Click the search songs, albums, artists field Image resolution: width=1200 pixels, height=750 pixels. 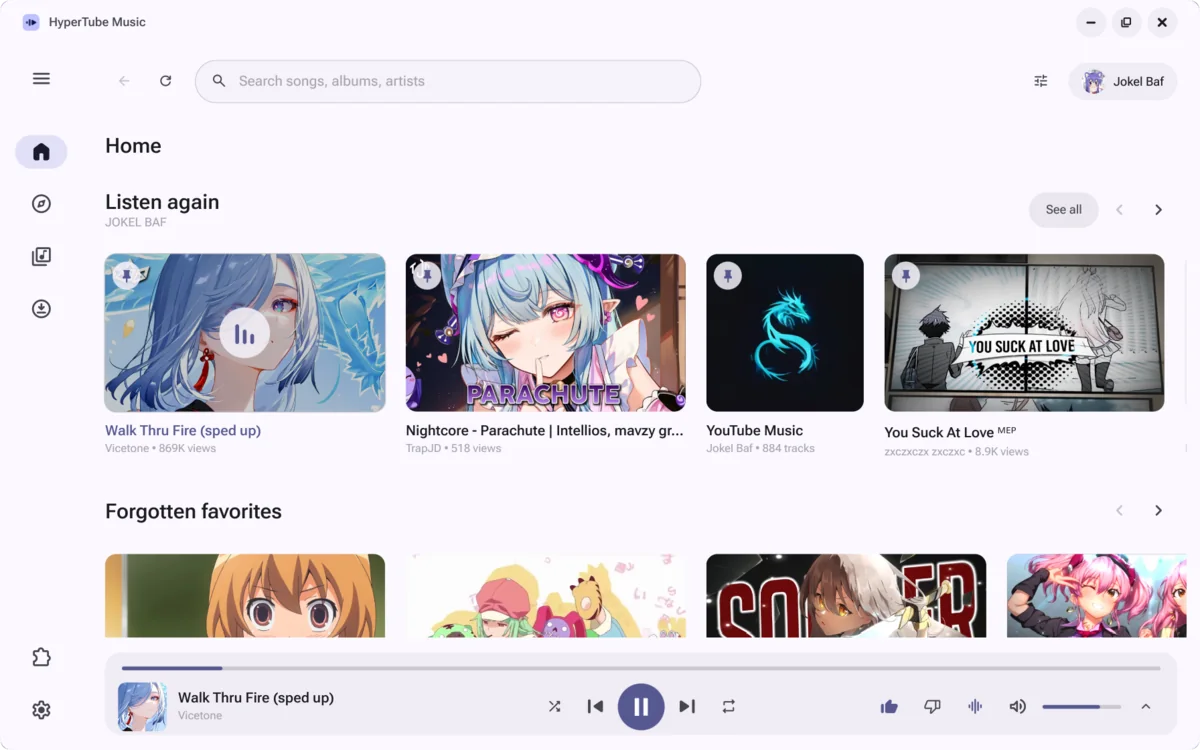point(448,81)
